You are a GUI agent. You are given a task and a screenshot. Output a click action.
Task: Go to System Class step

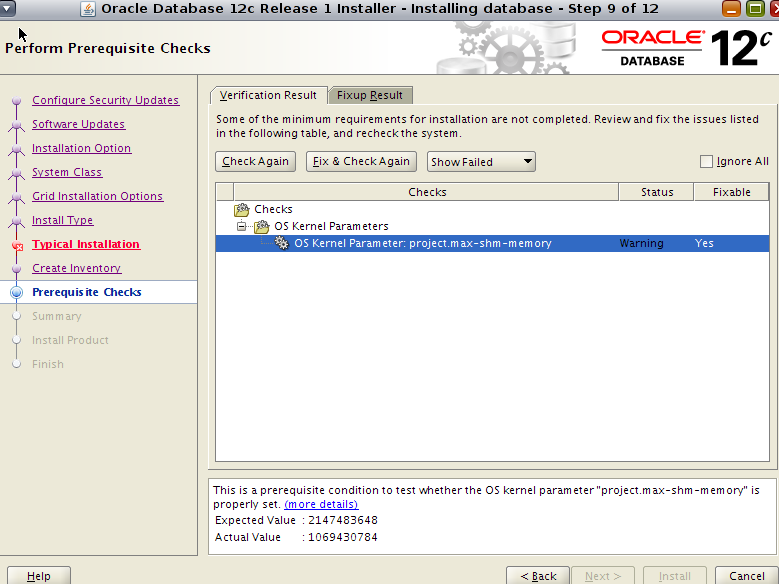click(x=67, y=172)
